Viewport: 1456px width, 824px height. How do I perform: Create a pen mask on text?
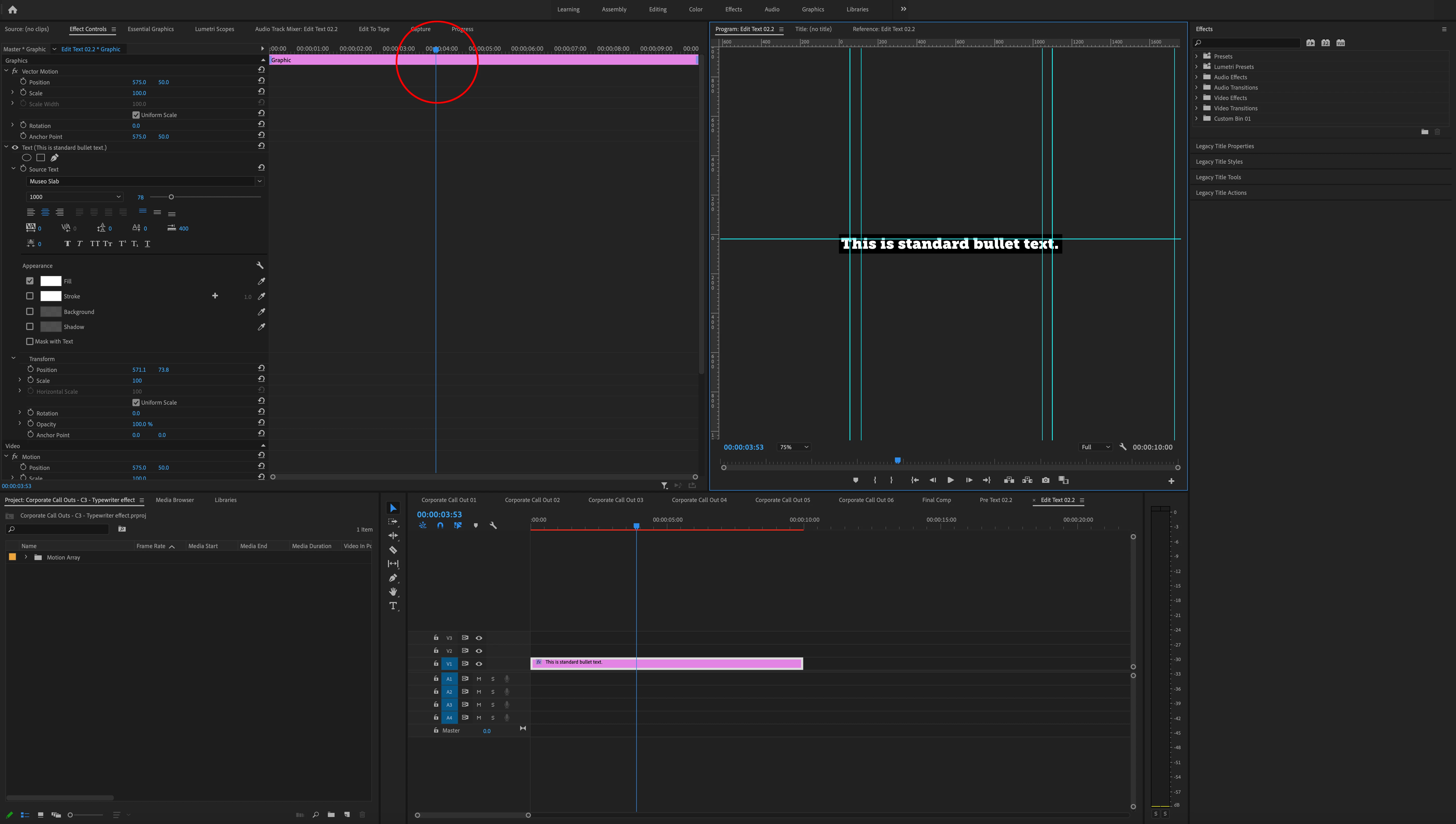(x=54, y=158)
